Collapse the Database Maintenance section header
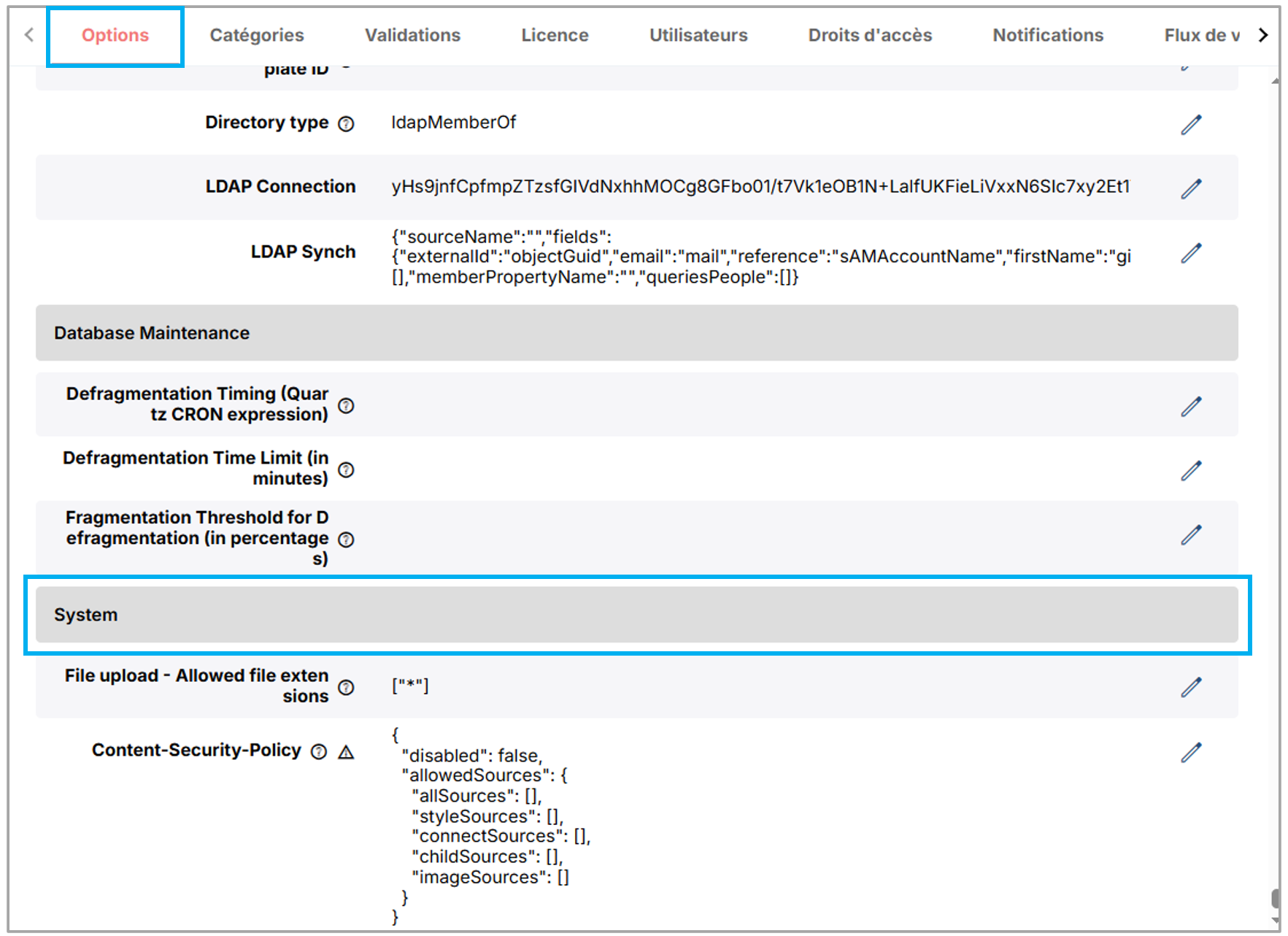Image resolution: width=1288 pixels, height=936 pixels. pyautogui.click(x=636, y=333)
